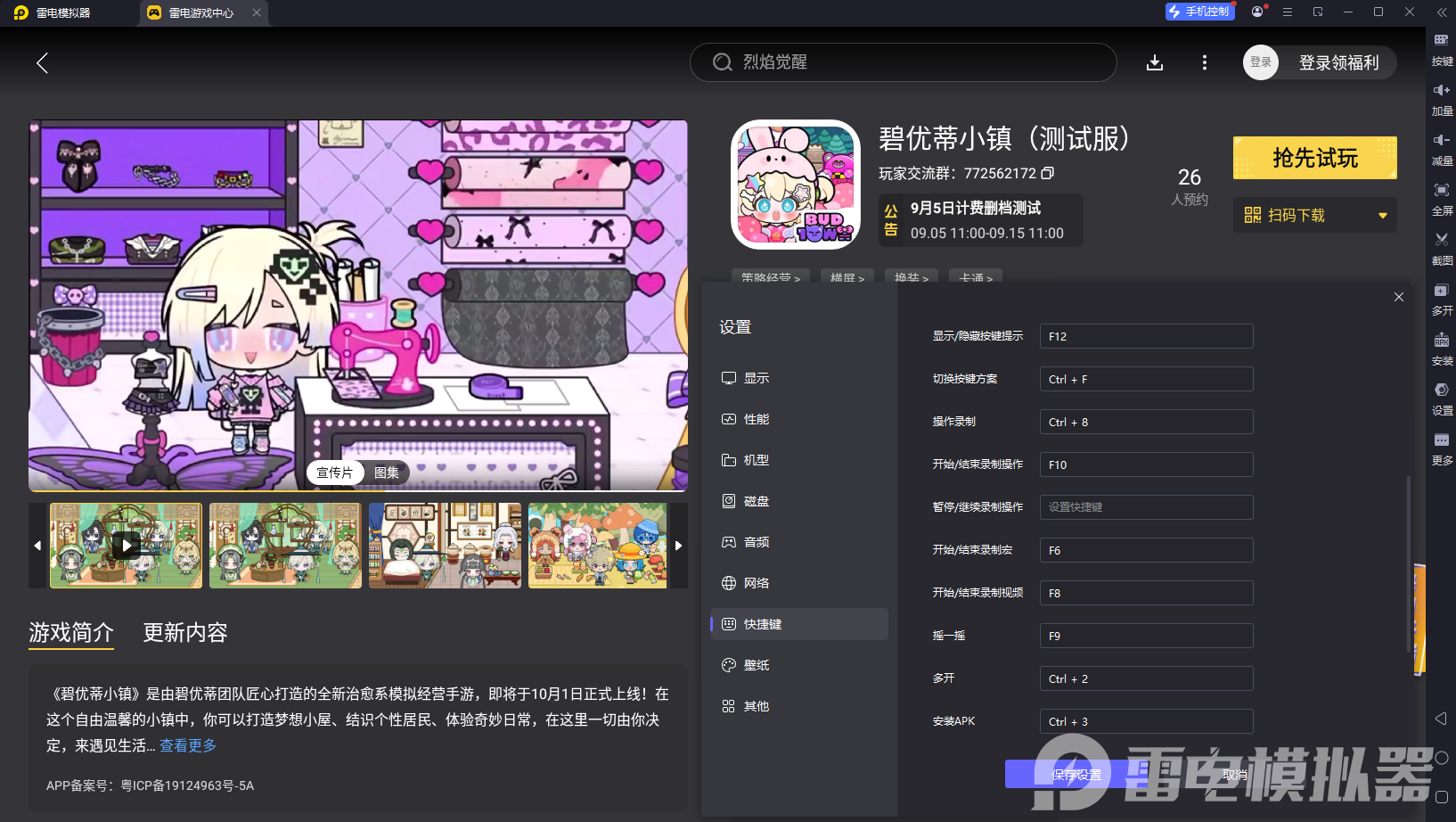Click the volume down (减量) sidebar icon
The image size is (1456, 822).
tap(1442, 148)
